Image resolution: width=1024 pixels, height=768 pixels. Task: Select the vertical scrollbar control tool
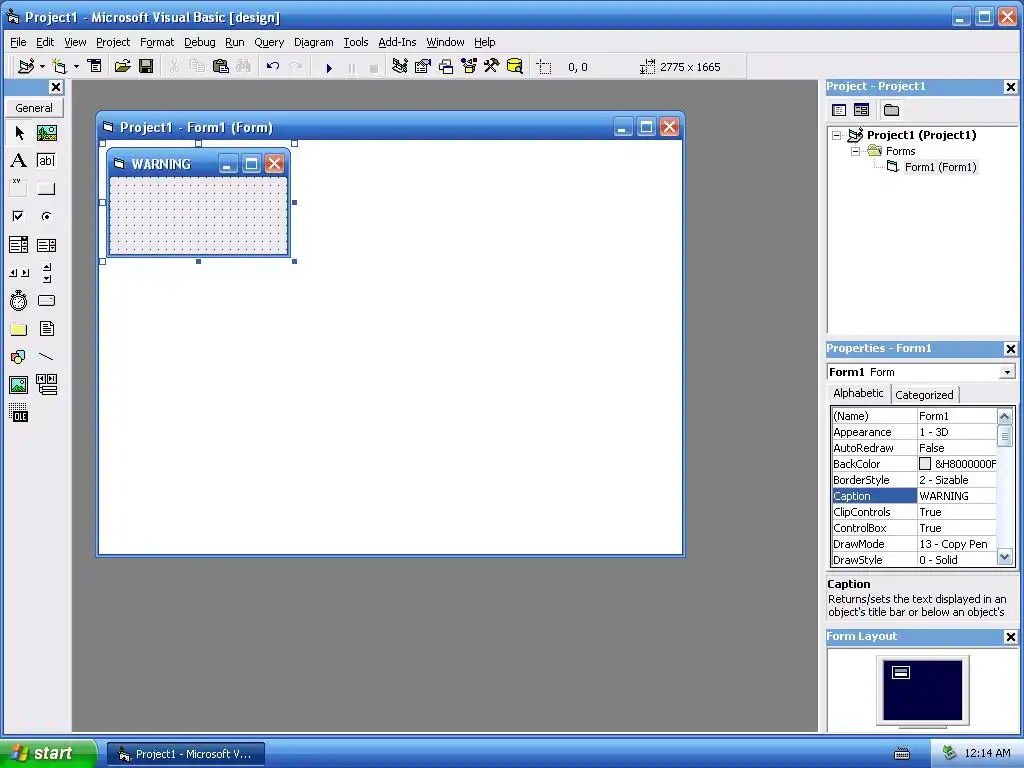tap(46, 273)
